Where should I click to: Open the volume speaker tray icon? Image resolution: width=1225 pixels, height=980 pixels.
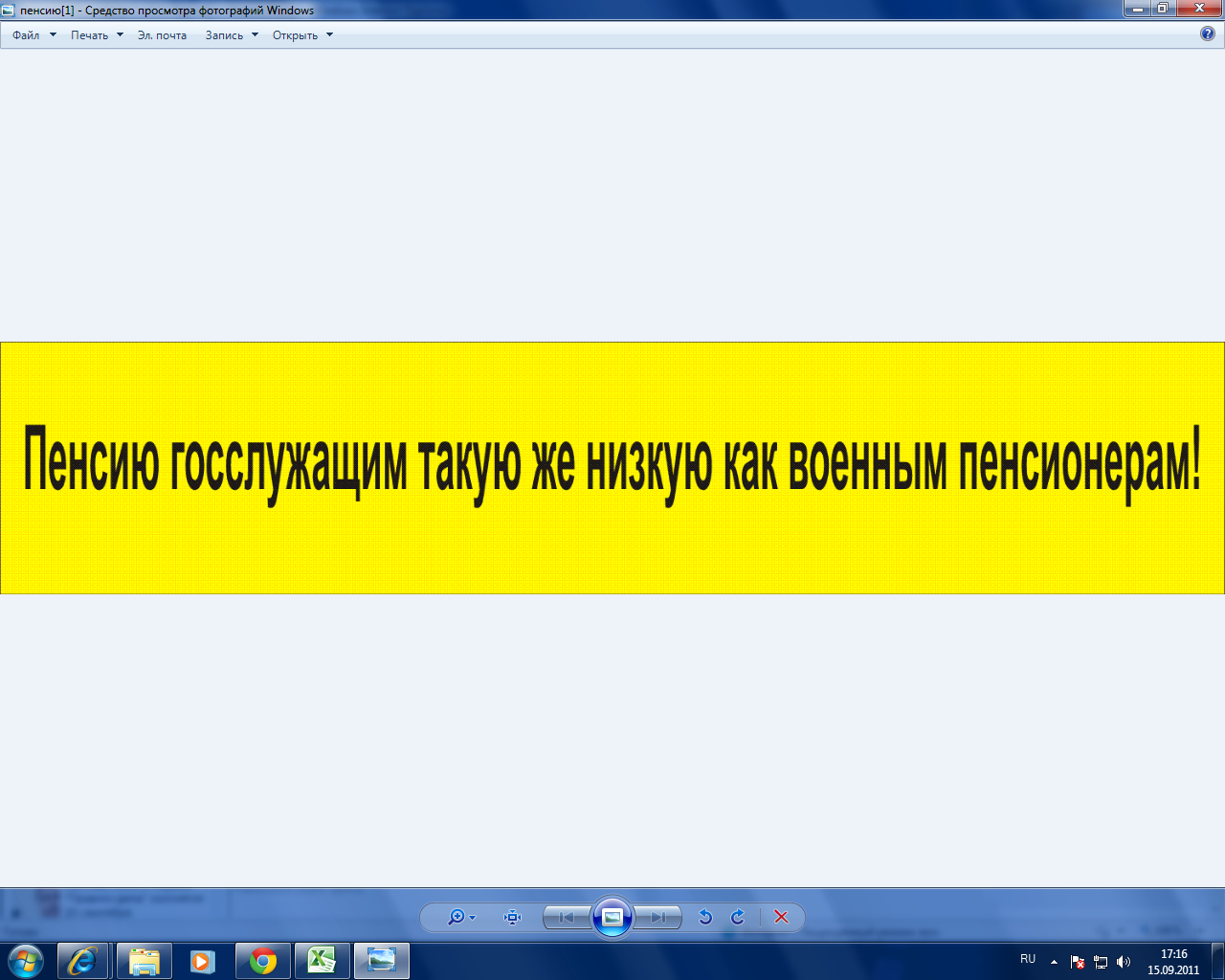pos(1124,962)
